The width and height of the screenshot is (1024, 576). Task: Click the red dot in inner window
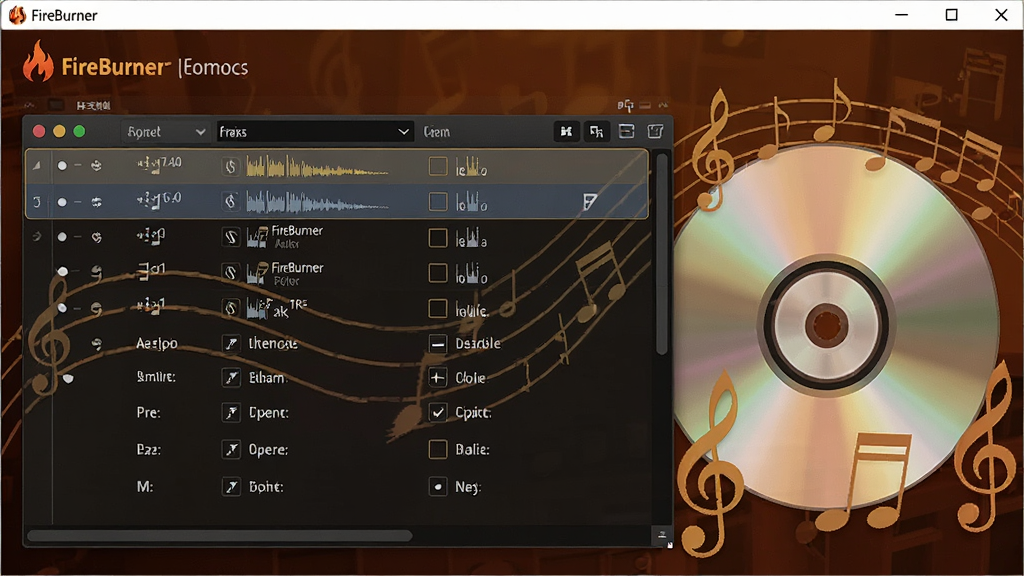coord(39,131)
